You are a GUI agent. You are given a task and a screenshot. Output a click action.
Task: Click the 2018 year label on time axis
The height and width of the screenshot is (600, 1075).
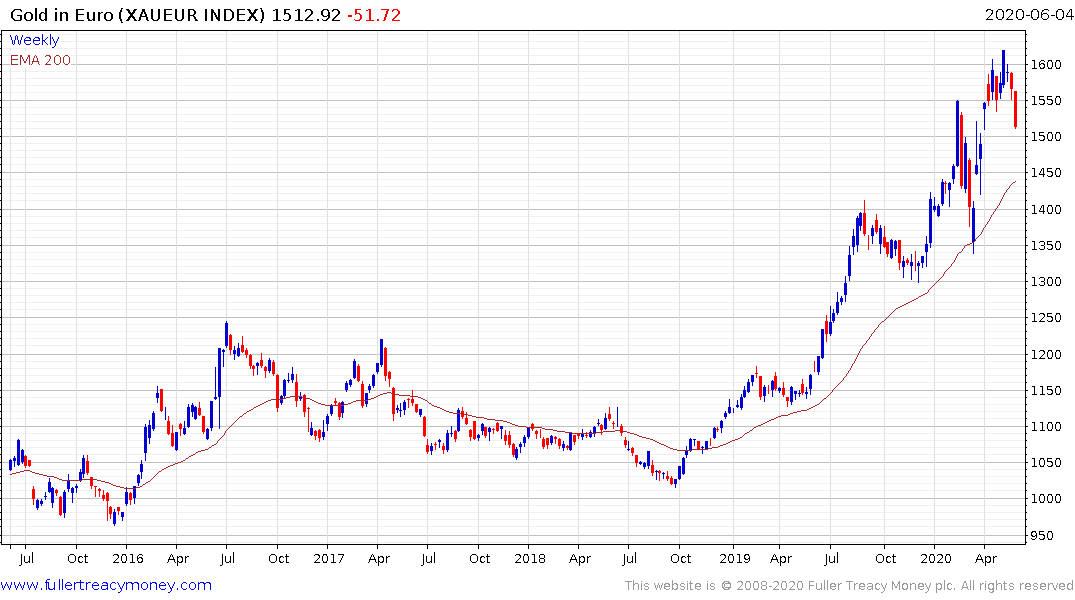point(530,558)
